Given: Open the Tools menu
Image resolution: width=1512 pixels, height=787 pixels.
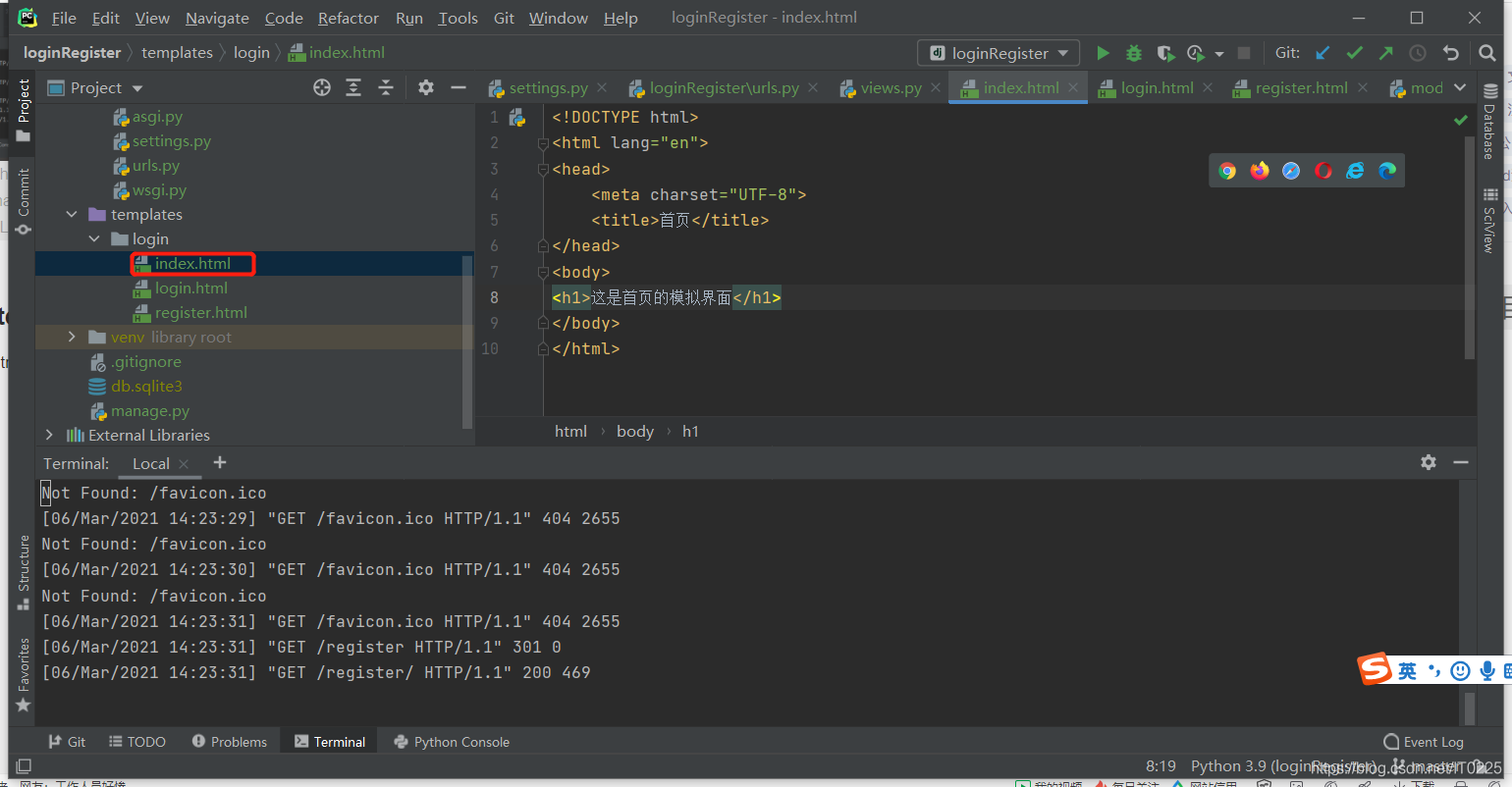Looking at the screenshot, I should click(458, 18).
